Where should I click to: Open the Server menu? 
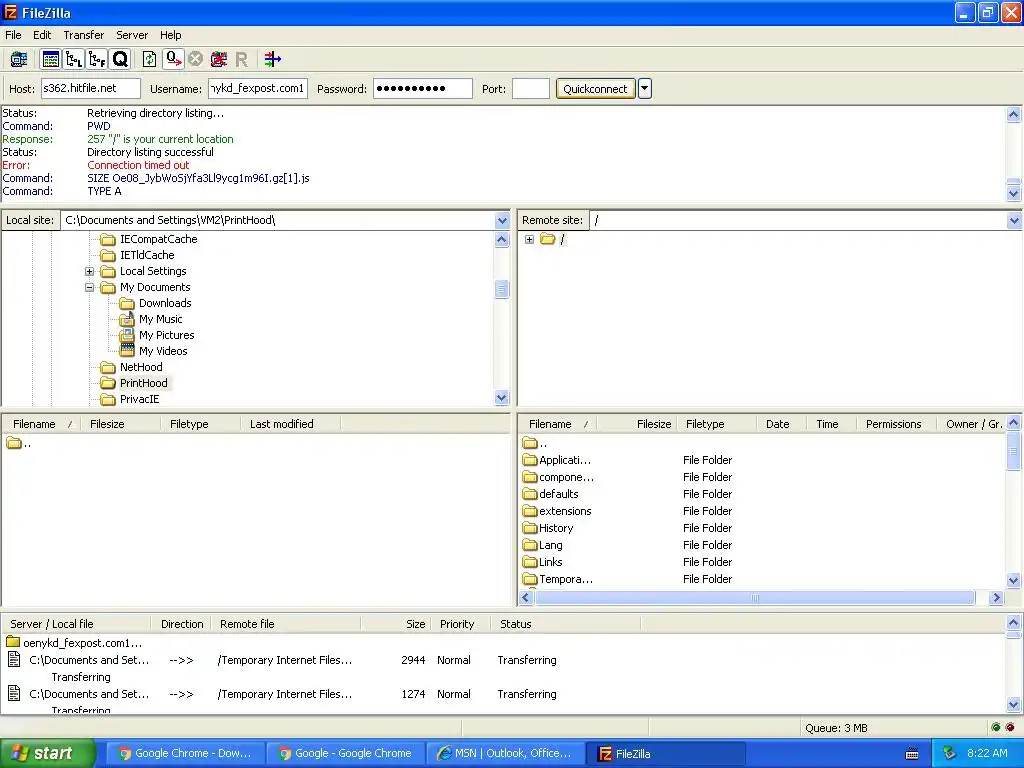tap(132, 35)
